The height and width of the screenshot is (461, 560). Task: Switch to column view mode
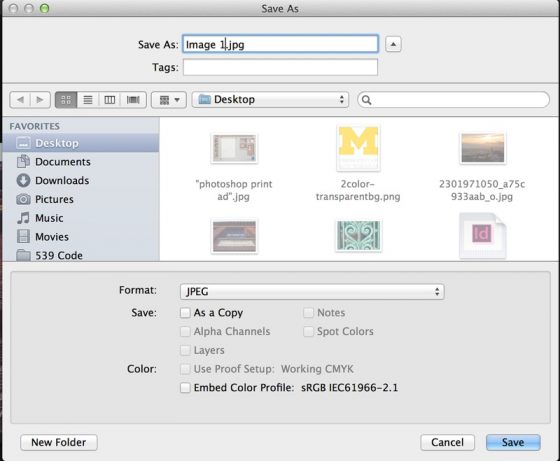(110, 100)
